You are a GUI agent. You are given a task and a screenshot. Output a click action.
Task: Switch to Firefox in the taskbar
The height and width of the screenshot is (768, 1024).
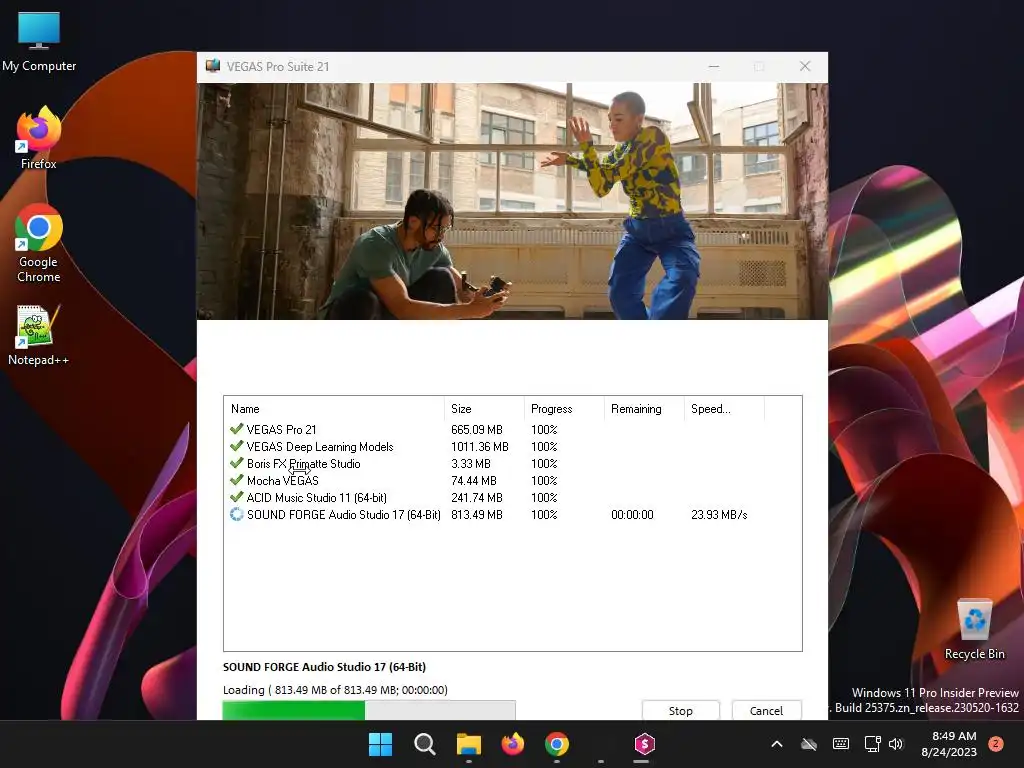pyautogui.click(x=513, y=744)
